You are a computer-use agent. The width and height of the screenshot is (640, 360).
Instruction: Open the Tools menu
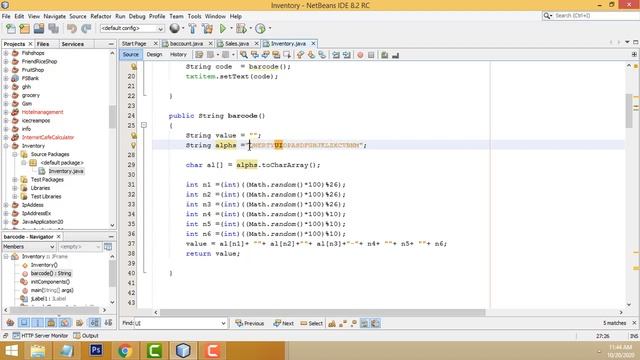pos(194,16)
